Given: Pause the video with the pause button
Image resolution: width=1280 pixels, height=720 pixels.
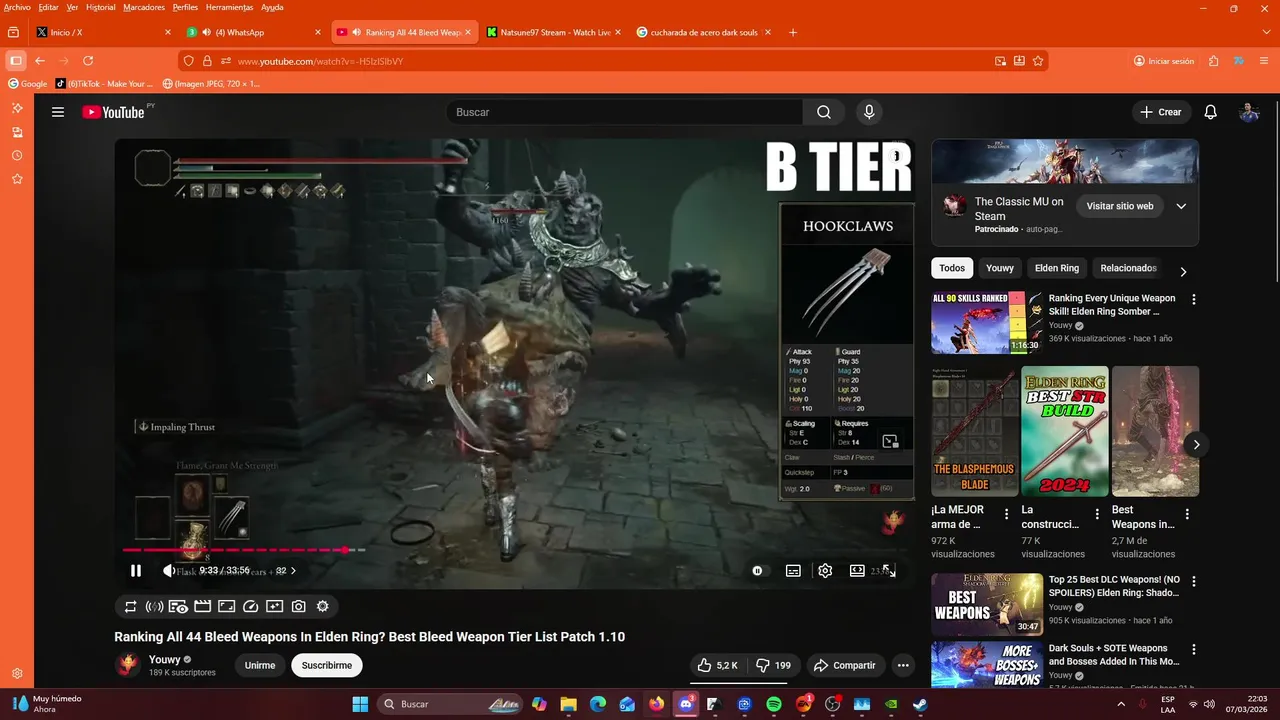Looking at the screenshot, I should pos(136,571).
